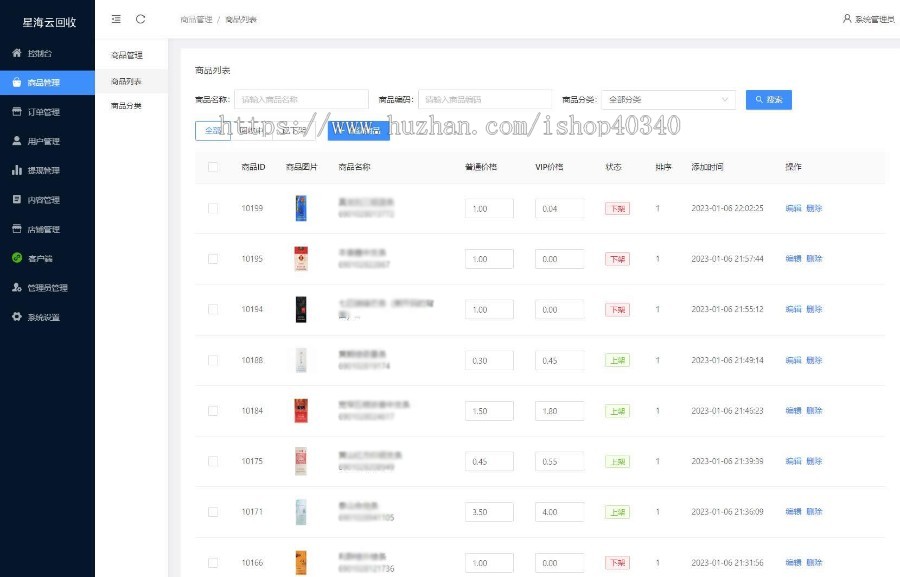Click the 店铺管理 store icon
Viewport: 900px width, 577px height.
click(x=17, y=229)
